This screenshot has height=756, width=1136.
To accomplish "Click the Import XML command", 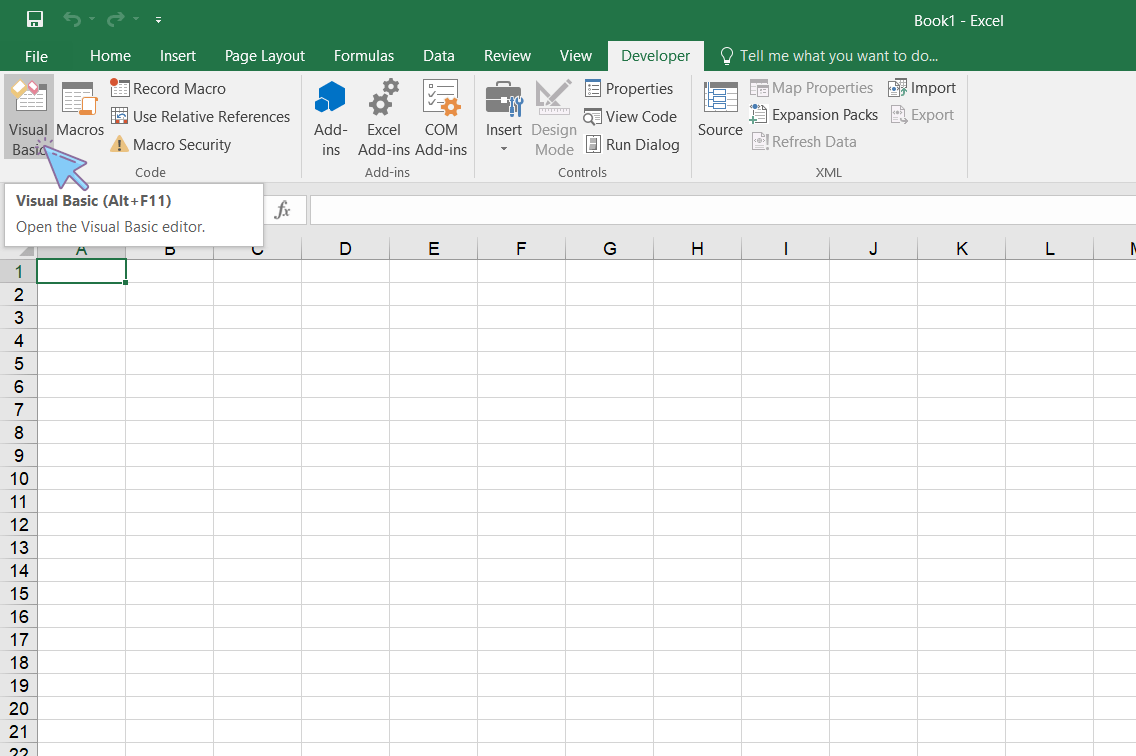I will coord(922,88).
